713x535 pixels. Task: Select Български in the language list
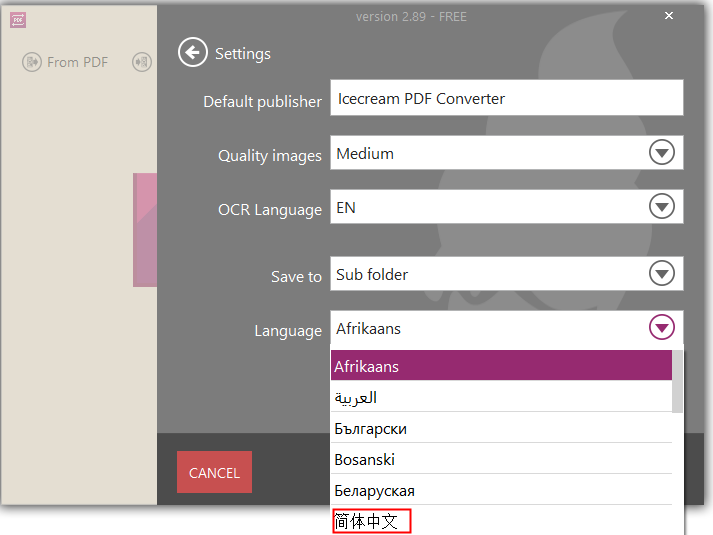[x=501, y=428]
